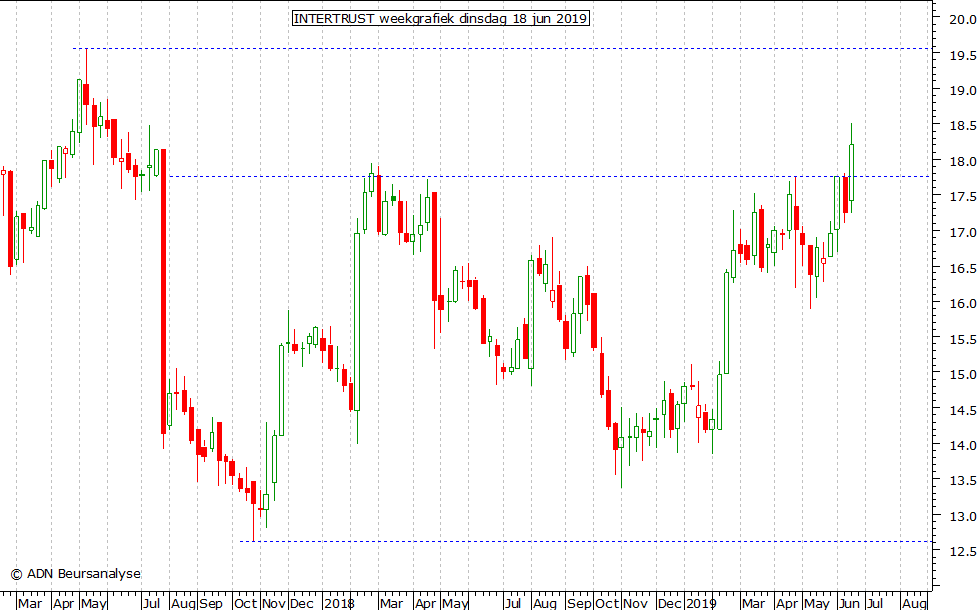
Task: Click the 16.0 price axis label
Action: (962, 304)
